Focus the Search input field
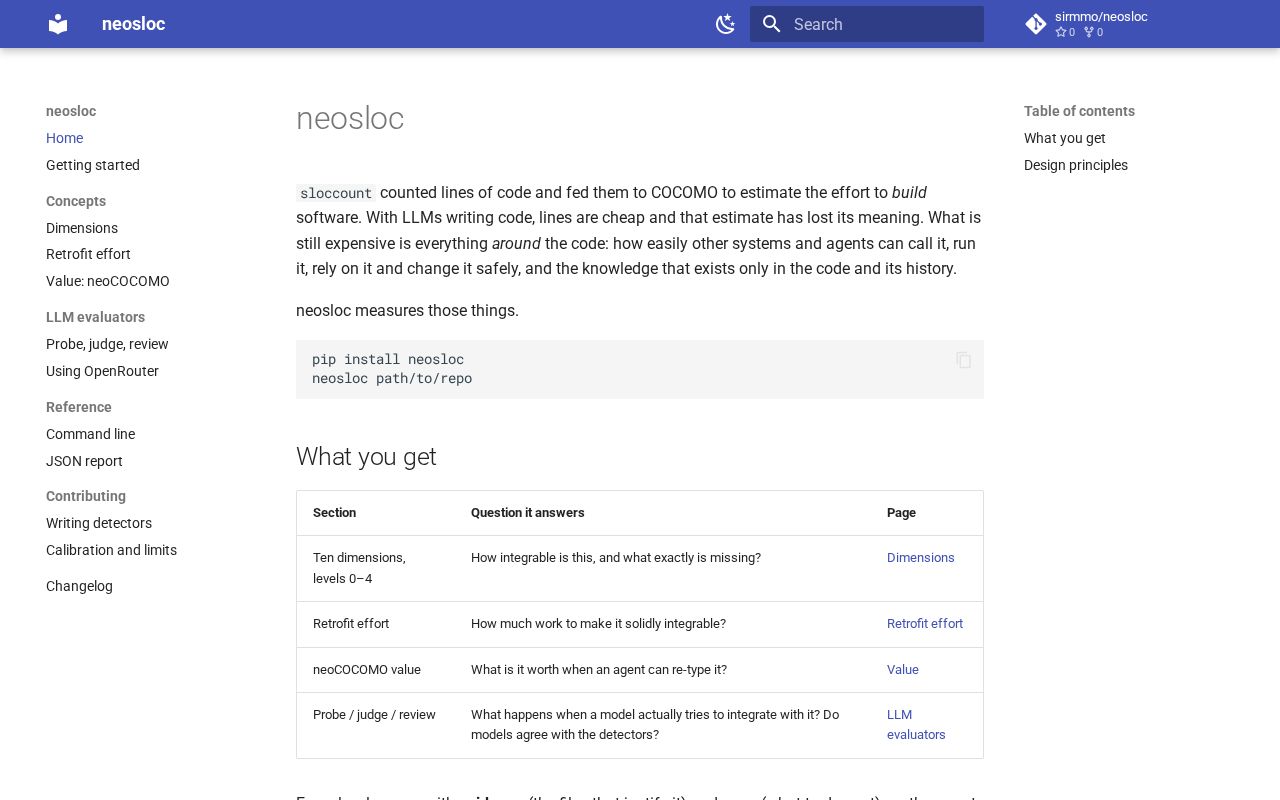This screenshot has height=800, width=1280. [x=867, y=24]
